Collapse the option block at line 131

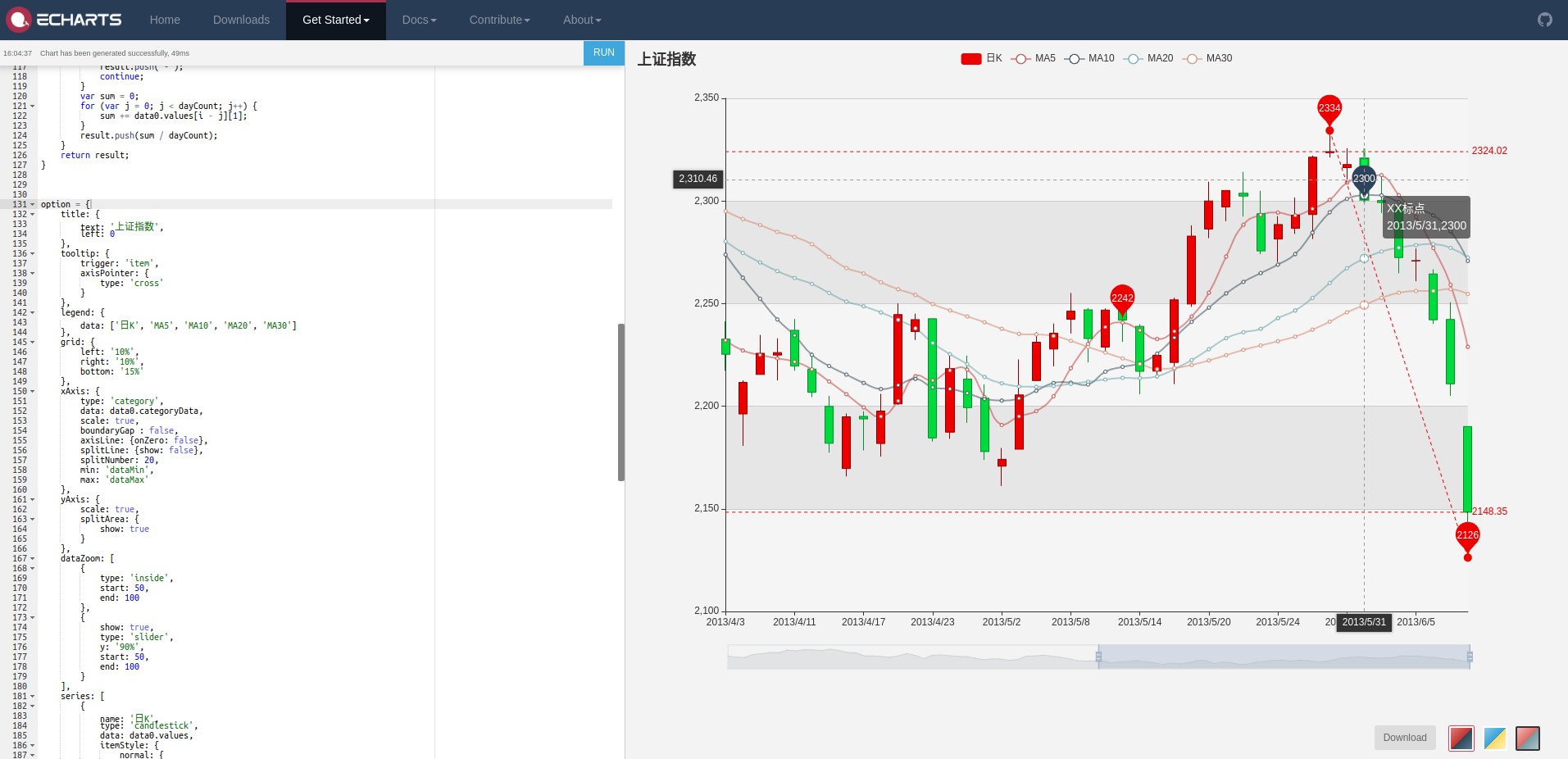[30, 204]
